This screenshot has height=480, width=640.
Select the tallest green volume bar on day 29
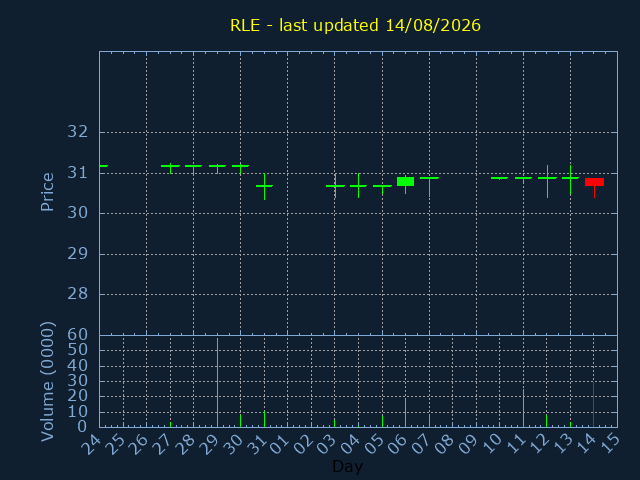coord(218,382)
